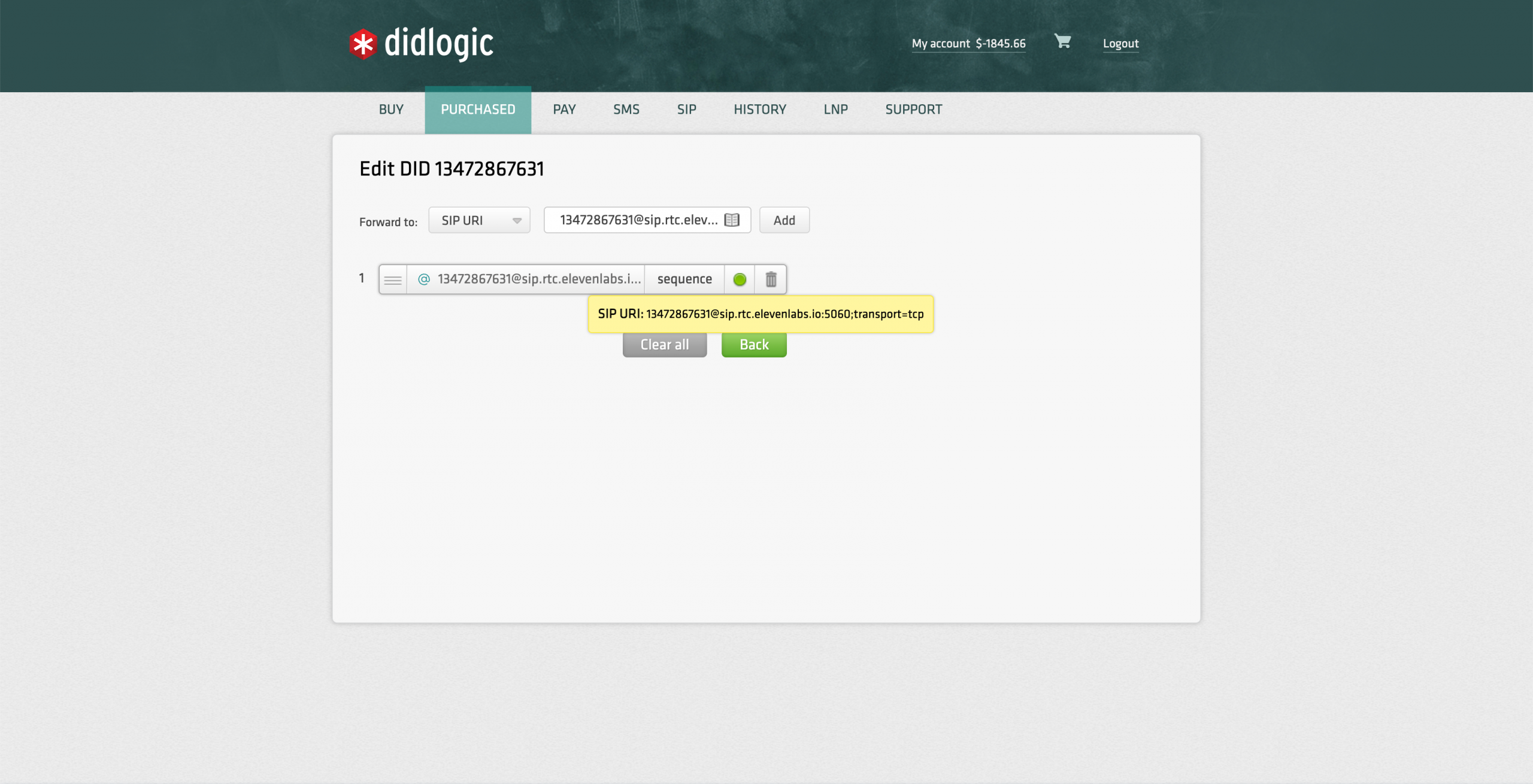1533x784 pixels.
Task: Open the address book icon in SIP field
Action: 731,220
